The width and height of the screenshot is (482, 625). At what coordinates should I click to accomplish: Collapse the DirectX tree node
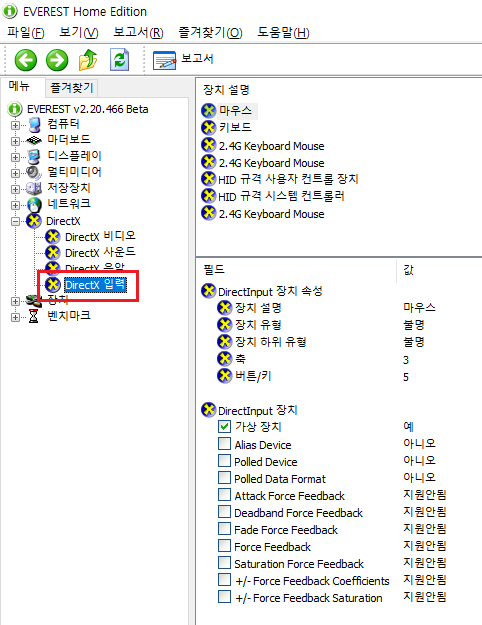[x=15, y=221]
